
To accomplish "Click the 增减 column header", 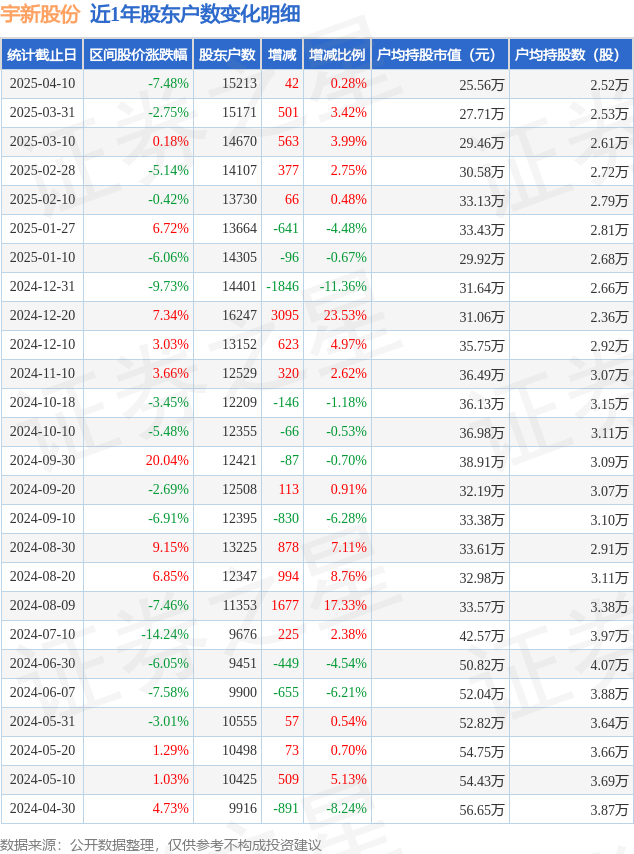I will click(x=282, y=54).
